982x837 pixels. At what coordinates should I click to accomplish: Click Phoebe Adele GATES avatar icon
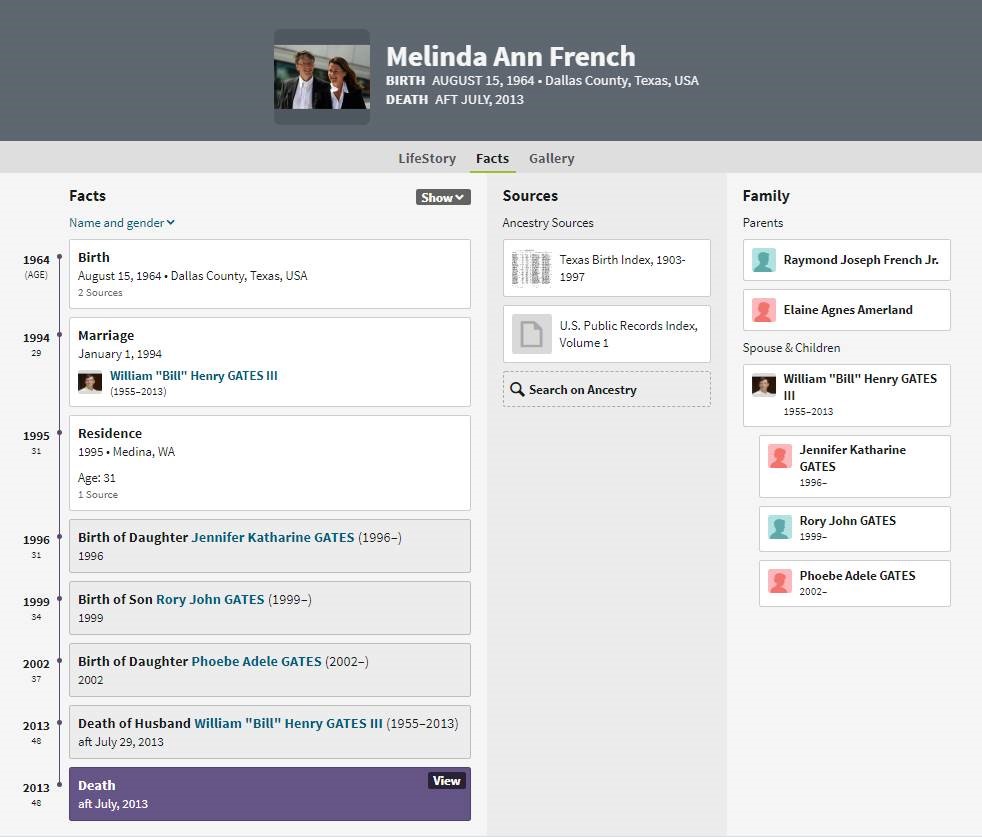coord(780,582)
